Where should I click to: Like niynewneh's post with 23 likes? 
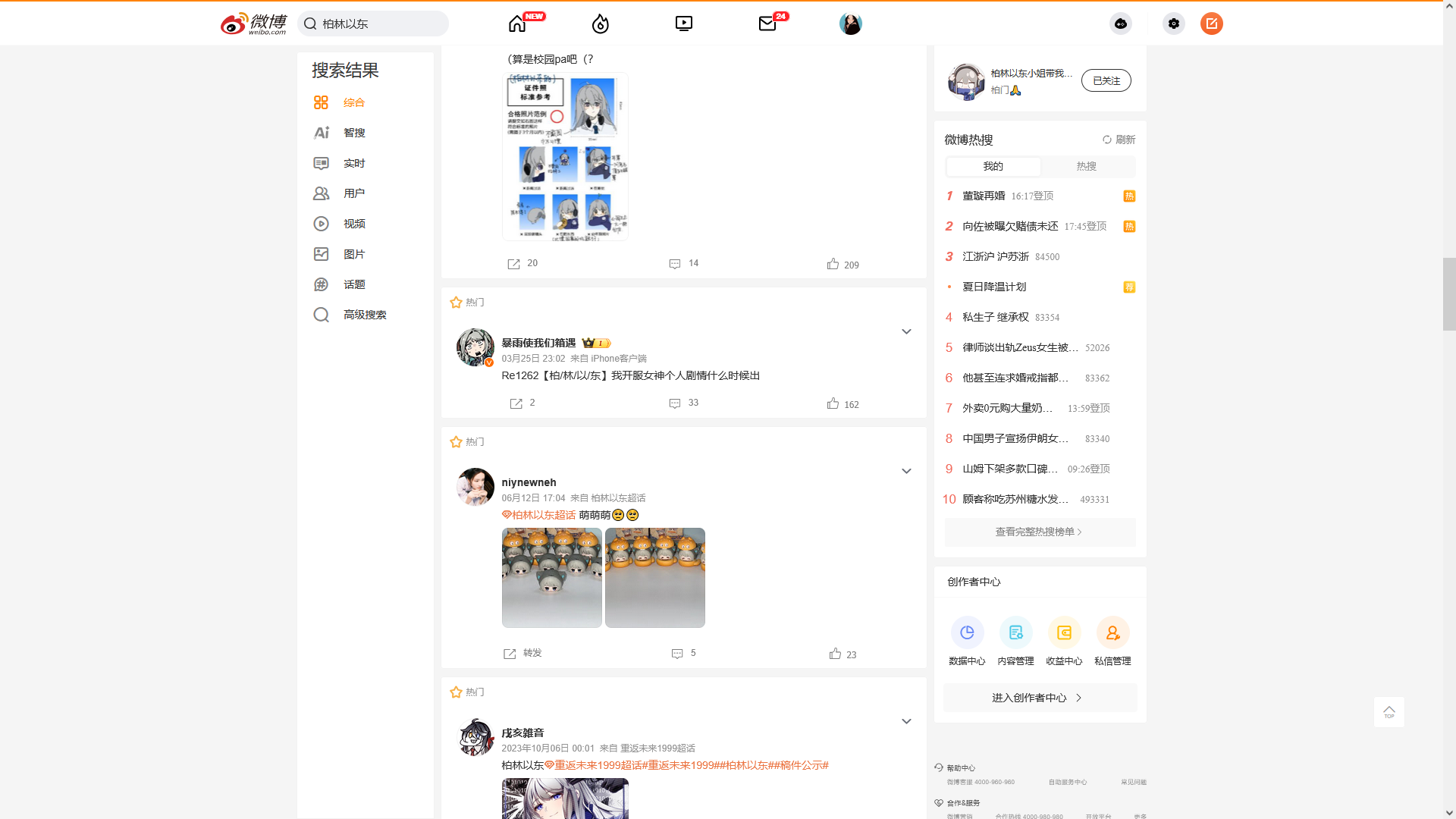point(843,654)
